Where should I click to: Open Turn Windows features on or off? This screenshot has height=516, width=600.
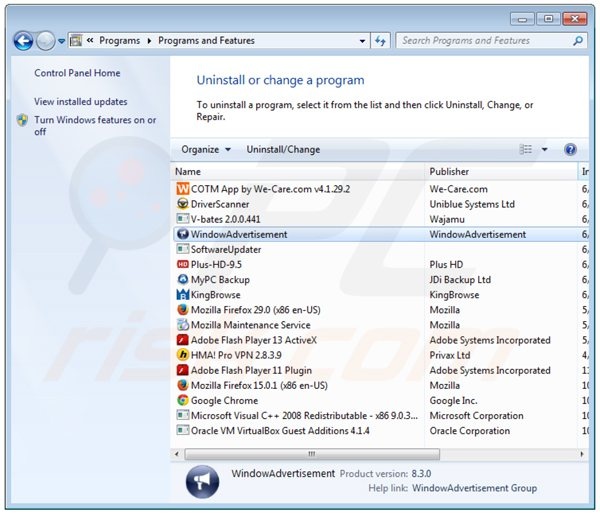[95, 126]
